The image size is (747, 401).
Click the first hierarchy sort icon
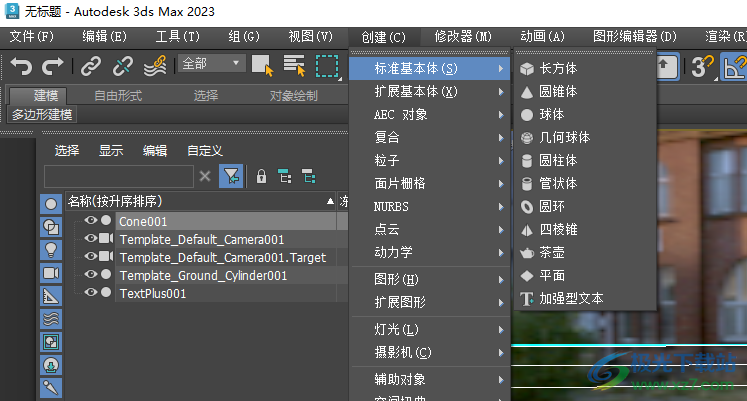pos(284,177)
